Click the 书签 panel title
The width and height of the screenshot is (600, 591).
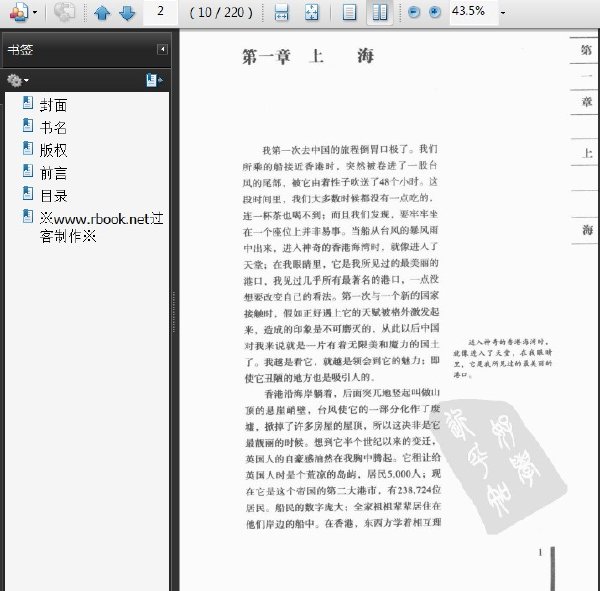[x=20, y=50]
